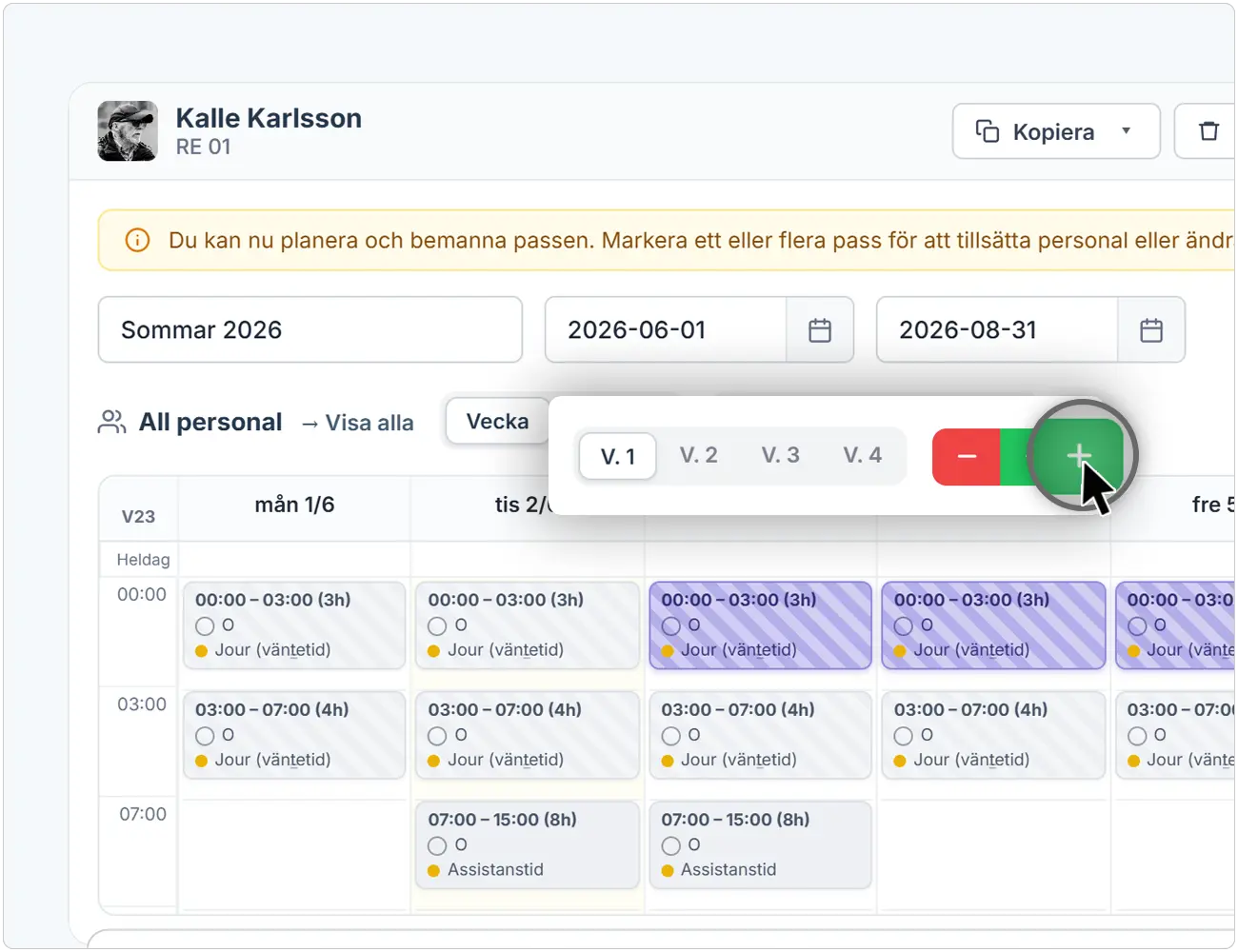Switch to V. 2 week tab

(698, 455)
